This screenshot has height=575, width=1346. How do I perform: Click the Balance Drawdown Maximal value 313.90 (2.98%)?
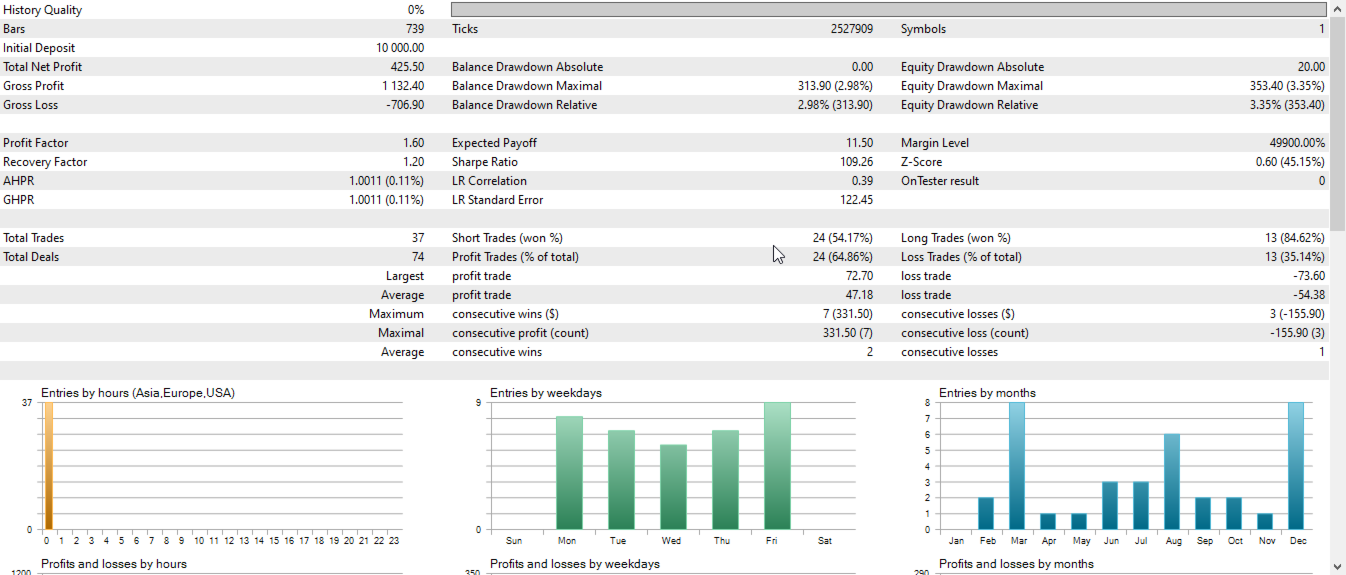[x=835, y=86]
